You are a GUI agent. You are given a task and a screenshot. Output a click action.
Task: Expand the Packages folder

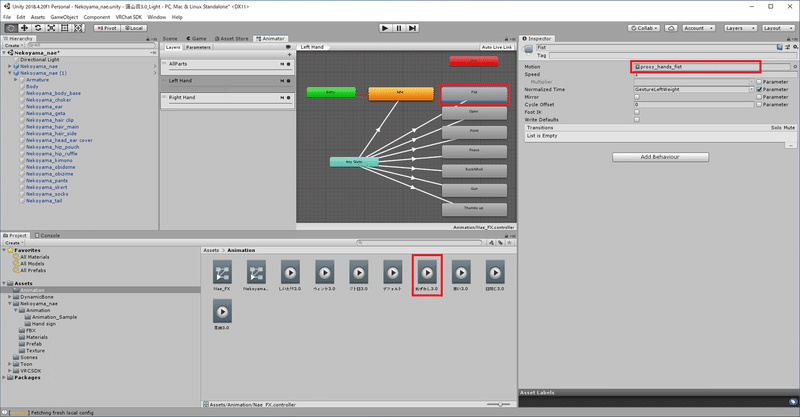point(4,378)
